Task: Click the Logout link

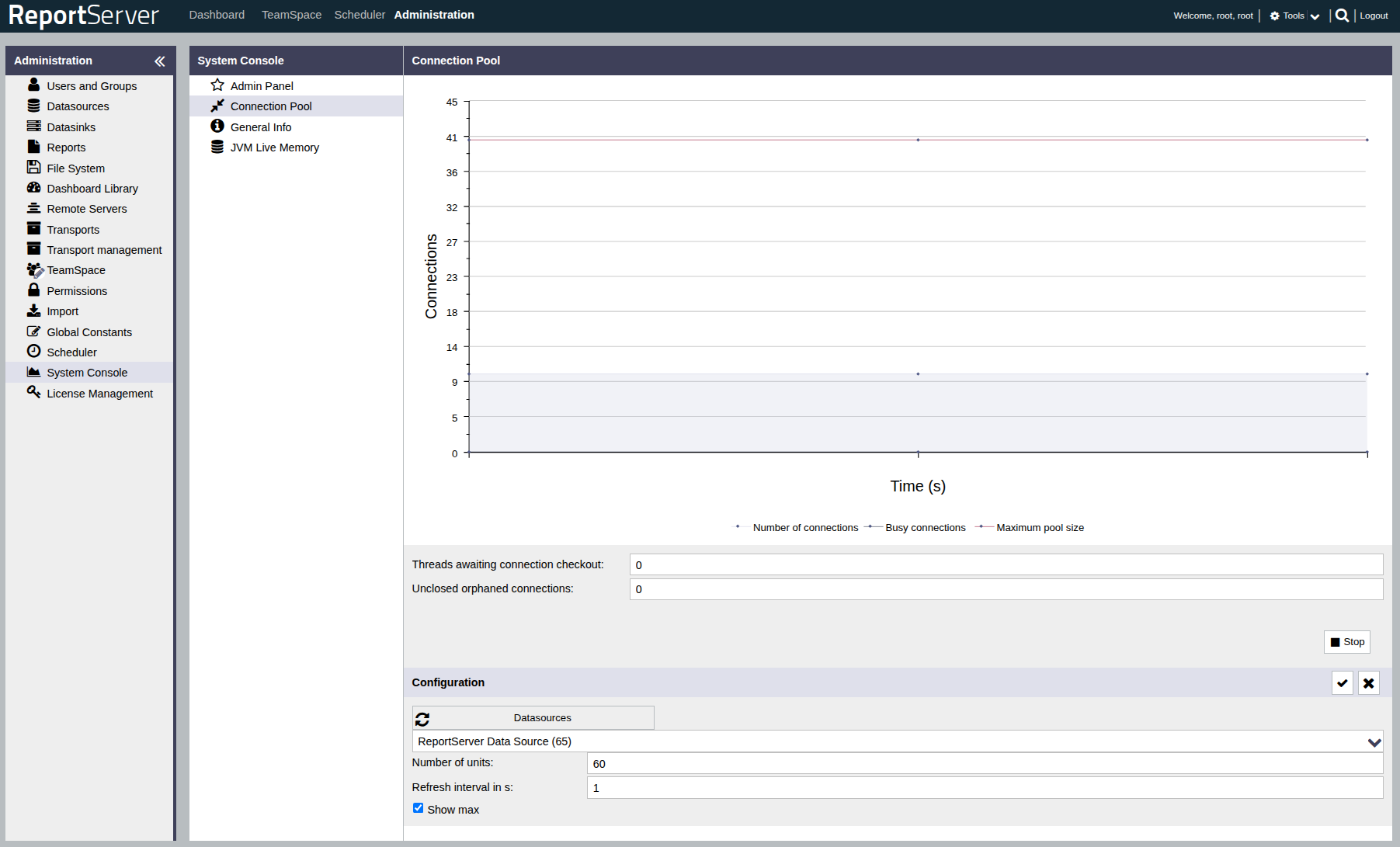Action: [1374, 16]
